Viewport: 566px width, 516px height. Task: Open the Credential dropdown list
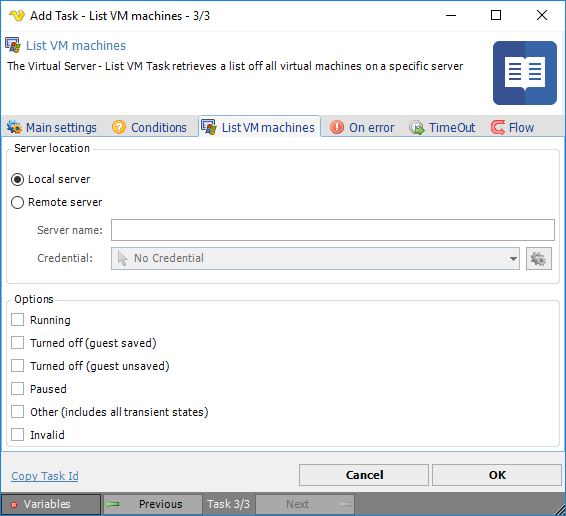tap(315, 259)
